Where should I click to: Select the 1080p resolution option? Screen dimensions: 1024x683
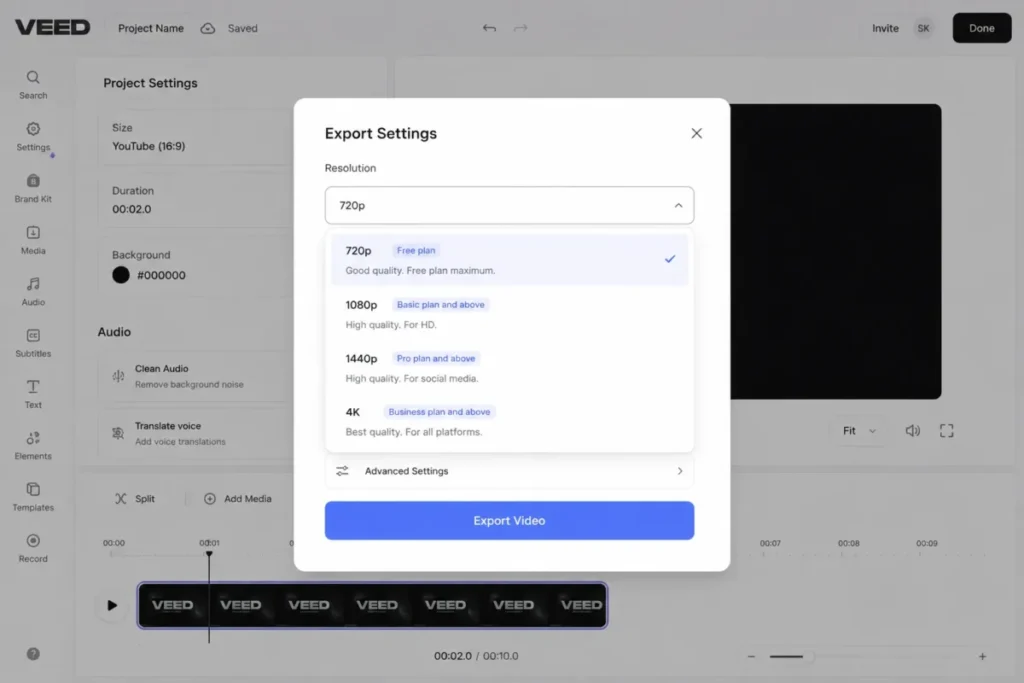[x=509, y=313]
